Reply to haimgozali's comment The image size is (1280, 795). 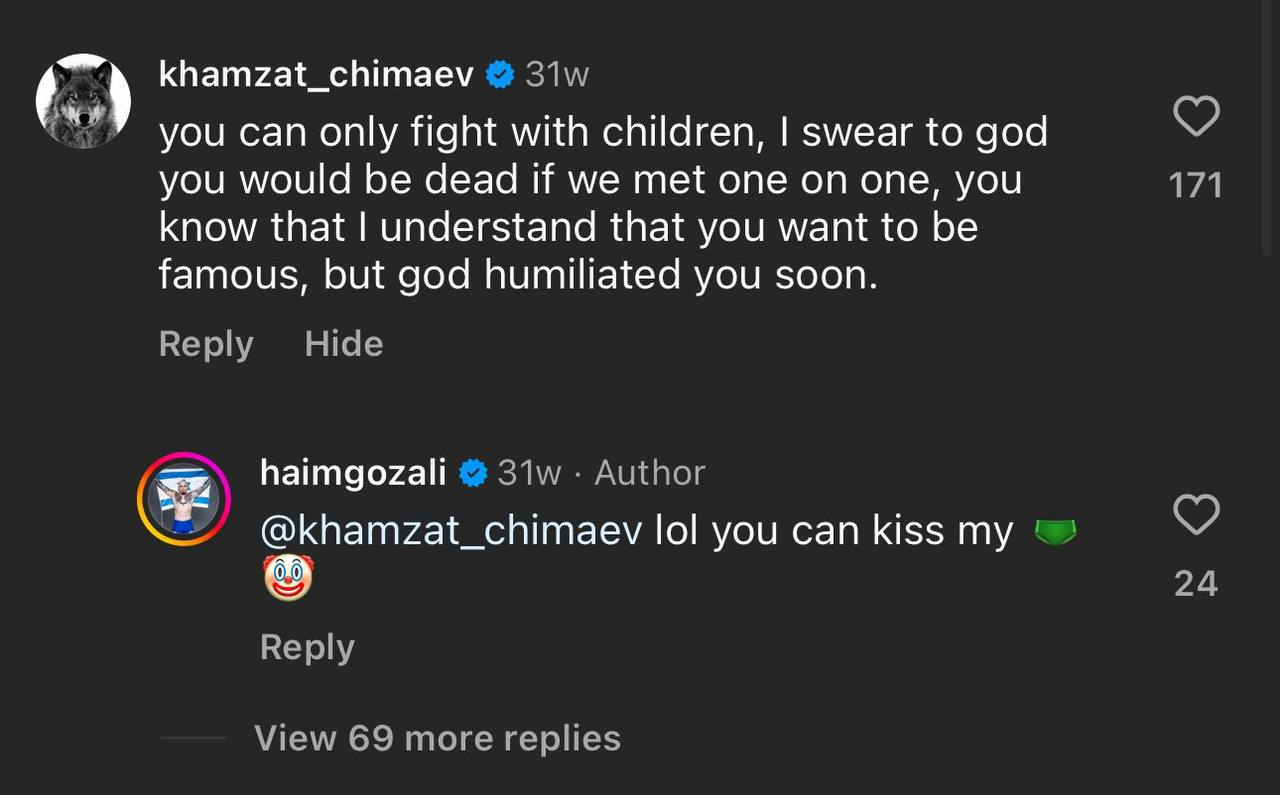[307, 647]
